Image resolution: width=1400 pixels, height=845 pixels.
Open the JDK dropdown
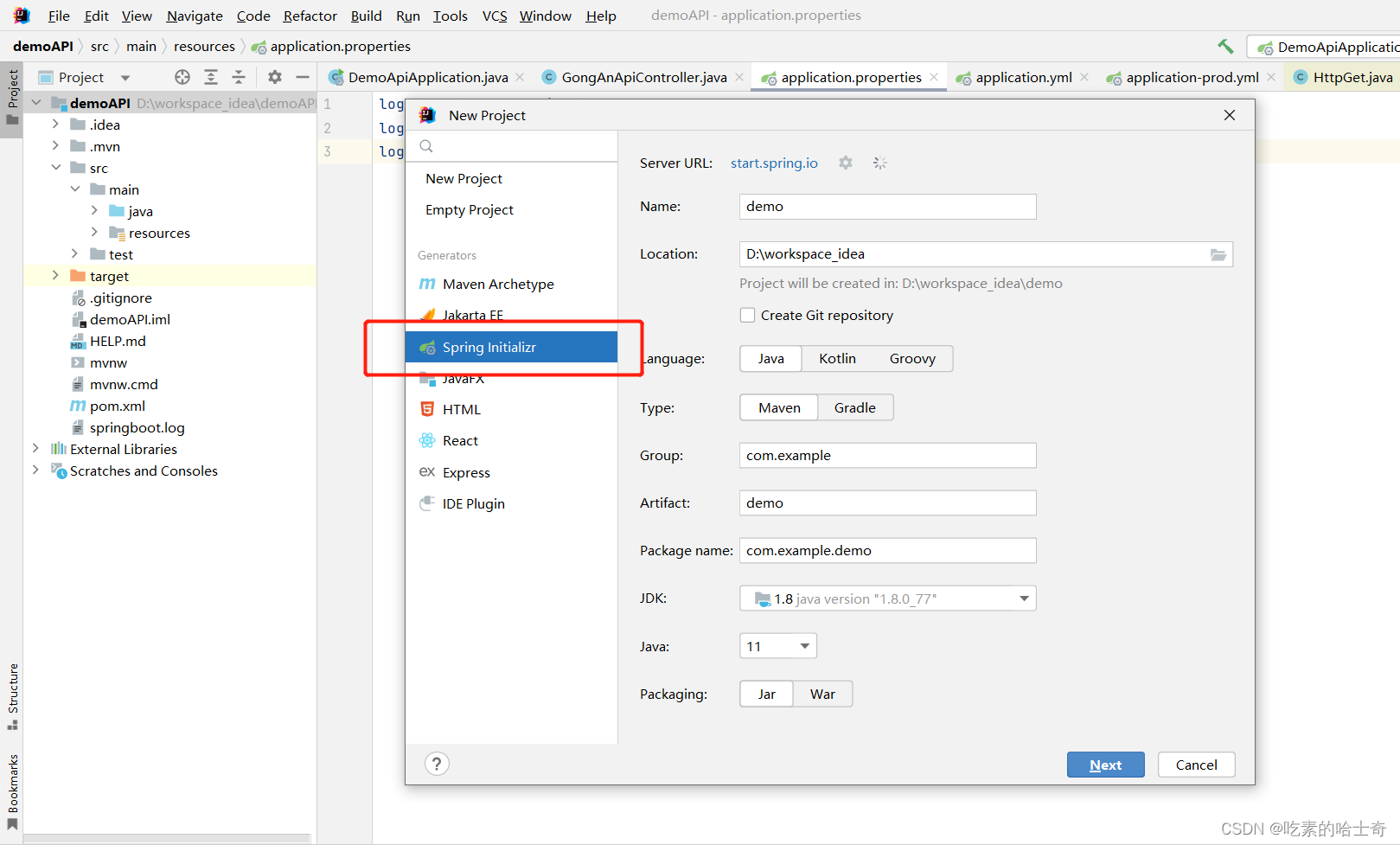point(887,599)
